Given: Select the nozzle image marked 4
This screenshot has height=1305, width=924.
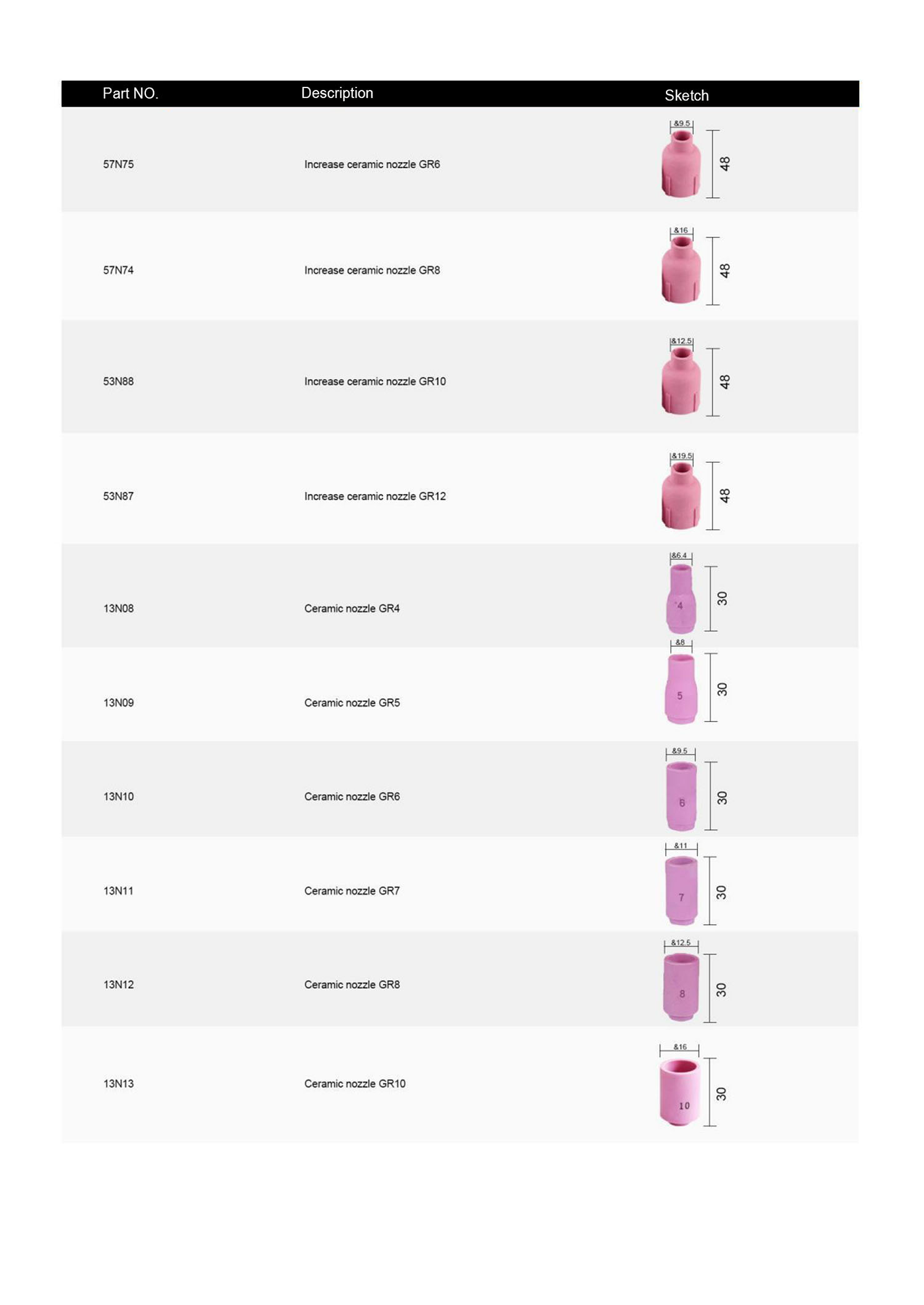Looking at the screenshot, I should [681, 600].
